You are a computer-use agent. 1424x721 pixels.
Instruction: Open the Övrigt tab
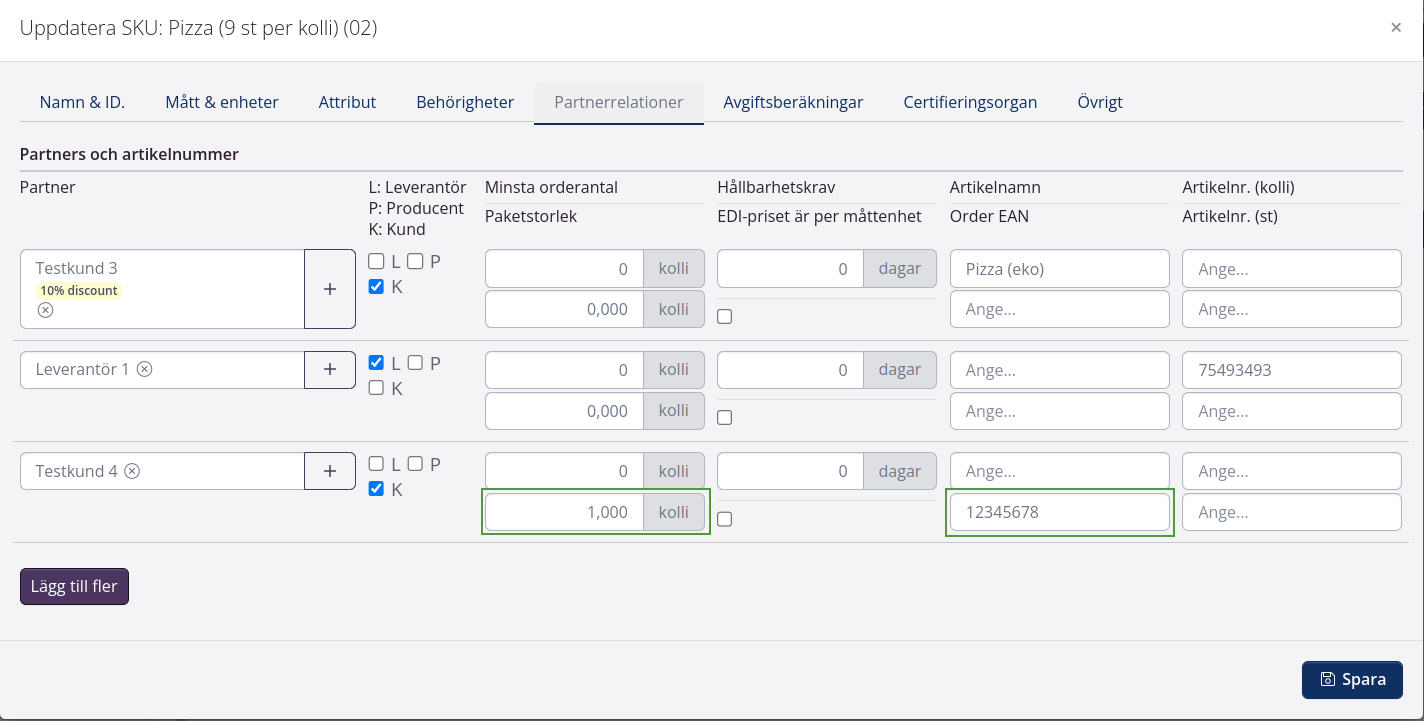point(1099,102)
